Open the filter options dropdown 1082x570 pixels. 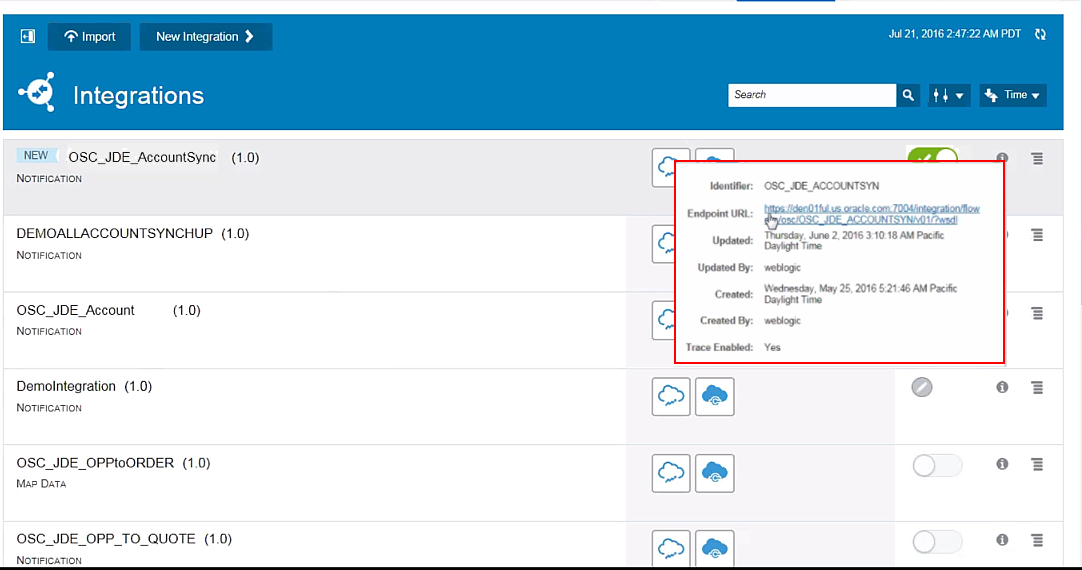point(948,95)
